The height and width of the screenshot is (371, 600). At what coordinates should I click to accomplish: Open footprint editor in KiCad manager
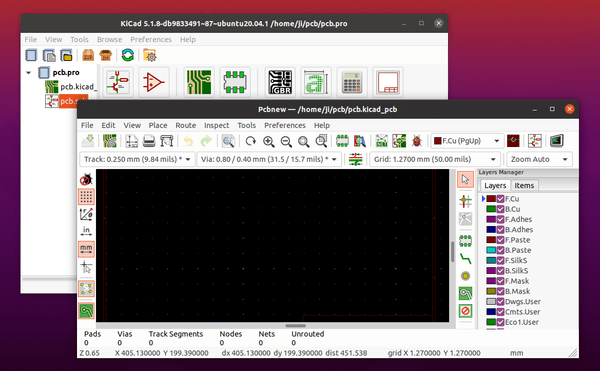pos(235,82)
